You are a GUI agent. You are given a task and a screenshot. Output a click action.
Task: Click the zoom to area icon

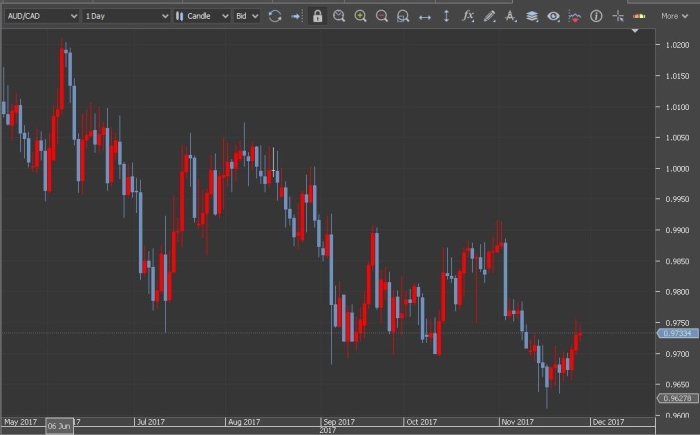click(x=403, y=17)
